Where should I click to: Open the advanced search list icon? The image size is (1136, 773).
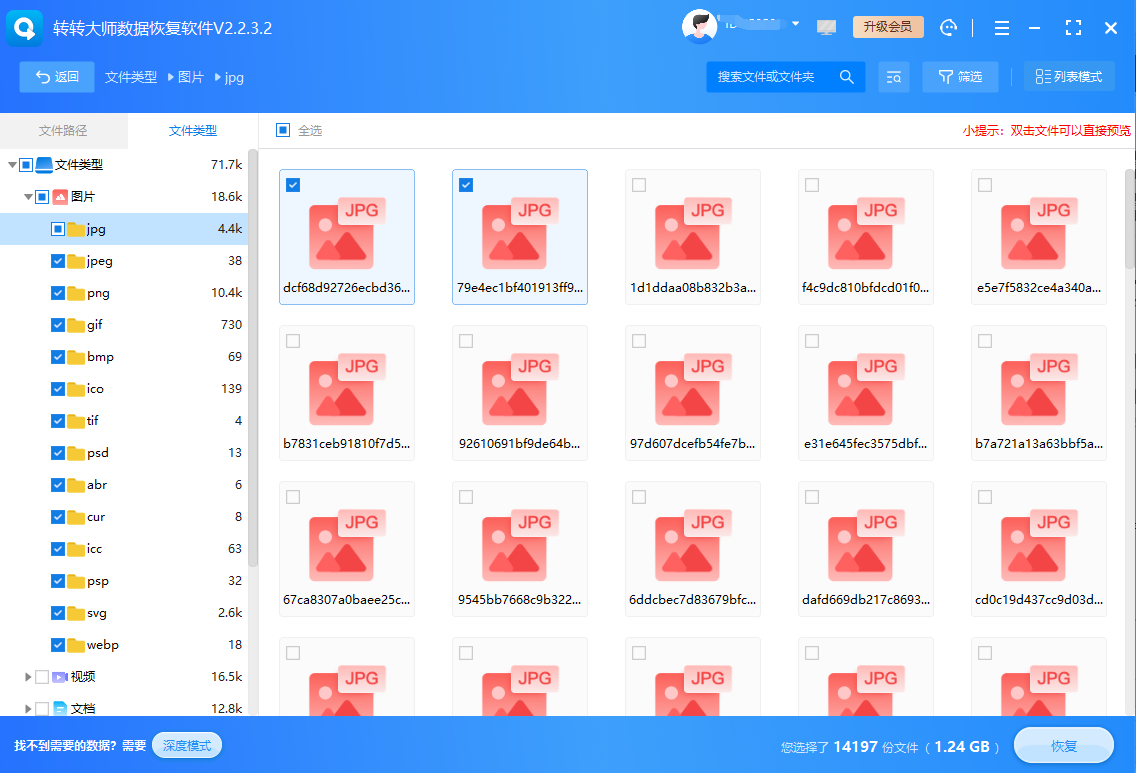[x=893, y=77]
